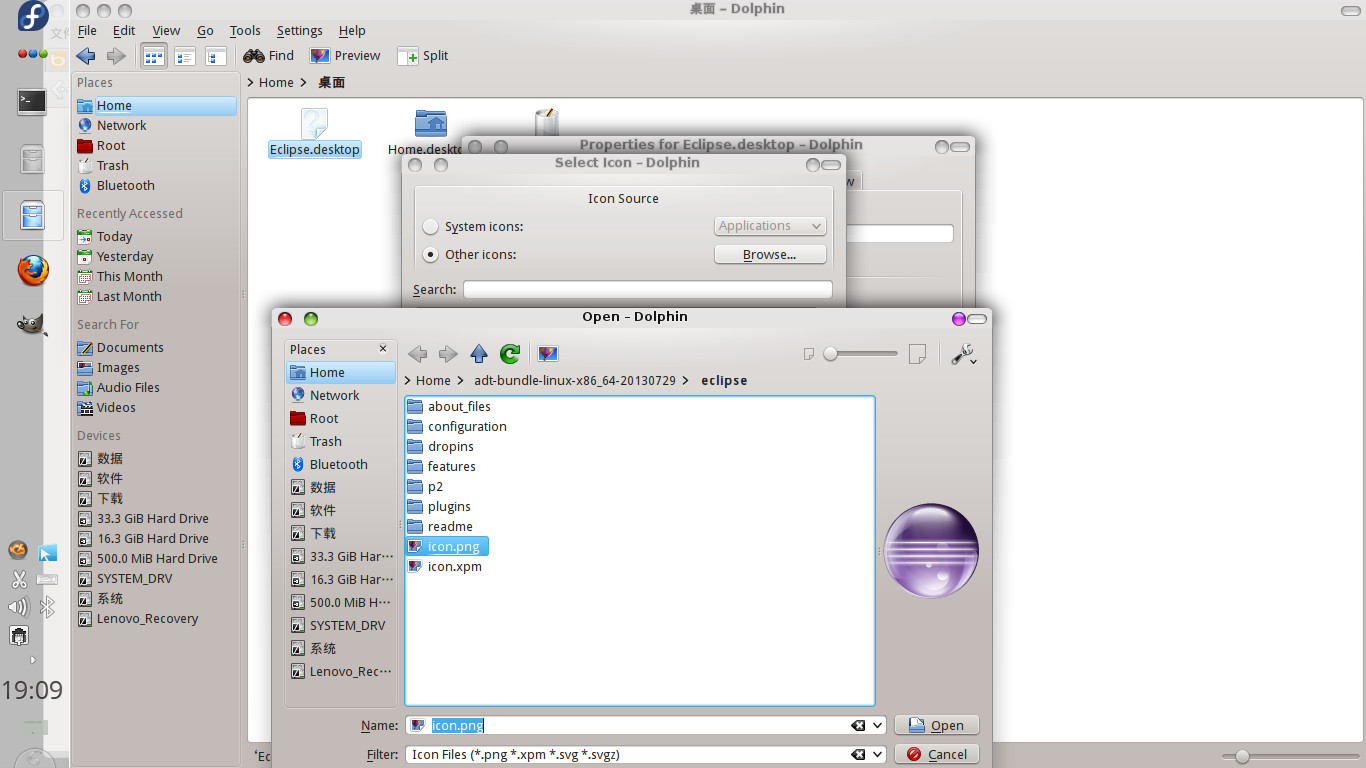Go back in main Dolphin toolbar

[x=86, y=56]
